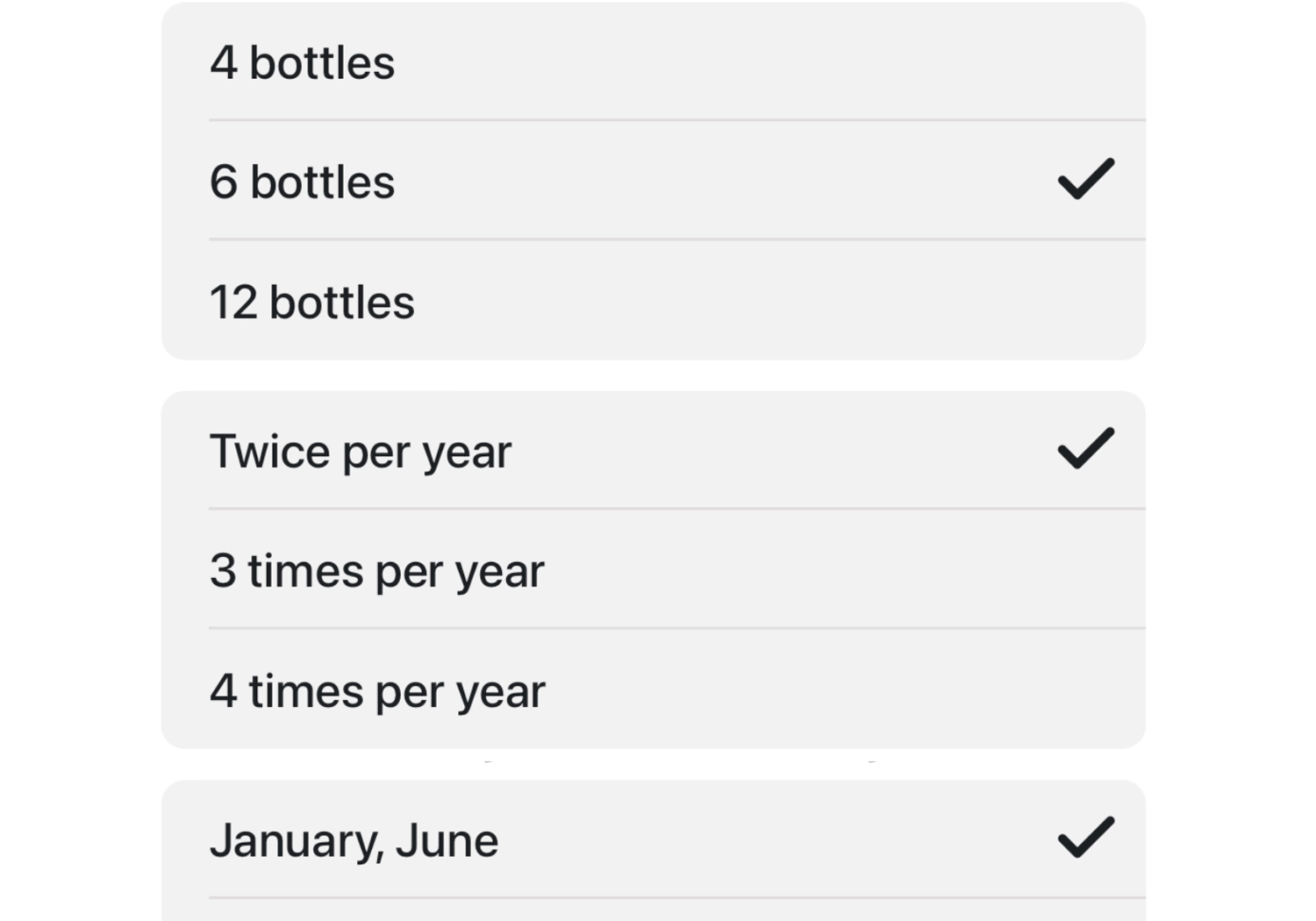1316x921 pixels.
Task: Tap the January, June months row
Action: pos(654,839)
